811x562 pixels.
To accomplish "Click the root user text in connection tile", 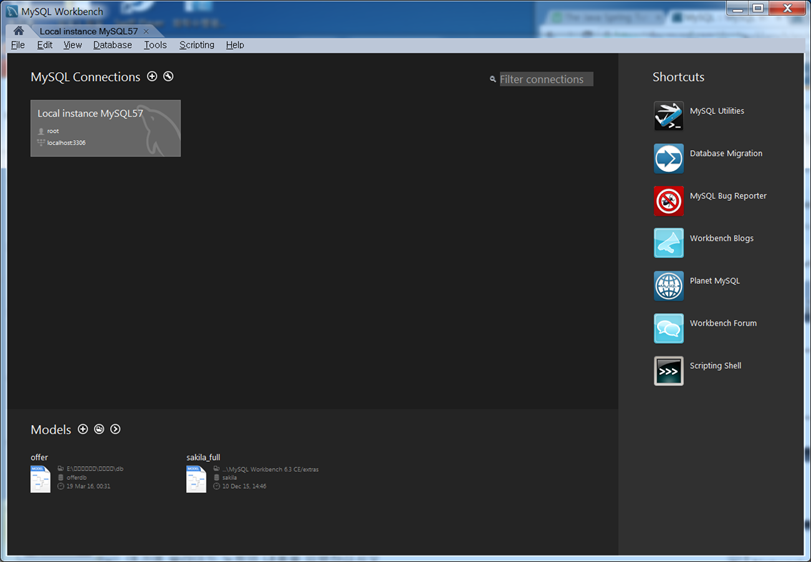I will [53, 131].
